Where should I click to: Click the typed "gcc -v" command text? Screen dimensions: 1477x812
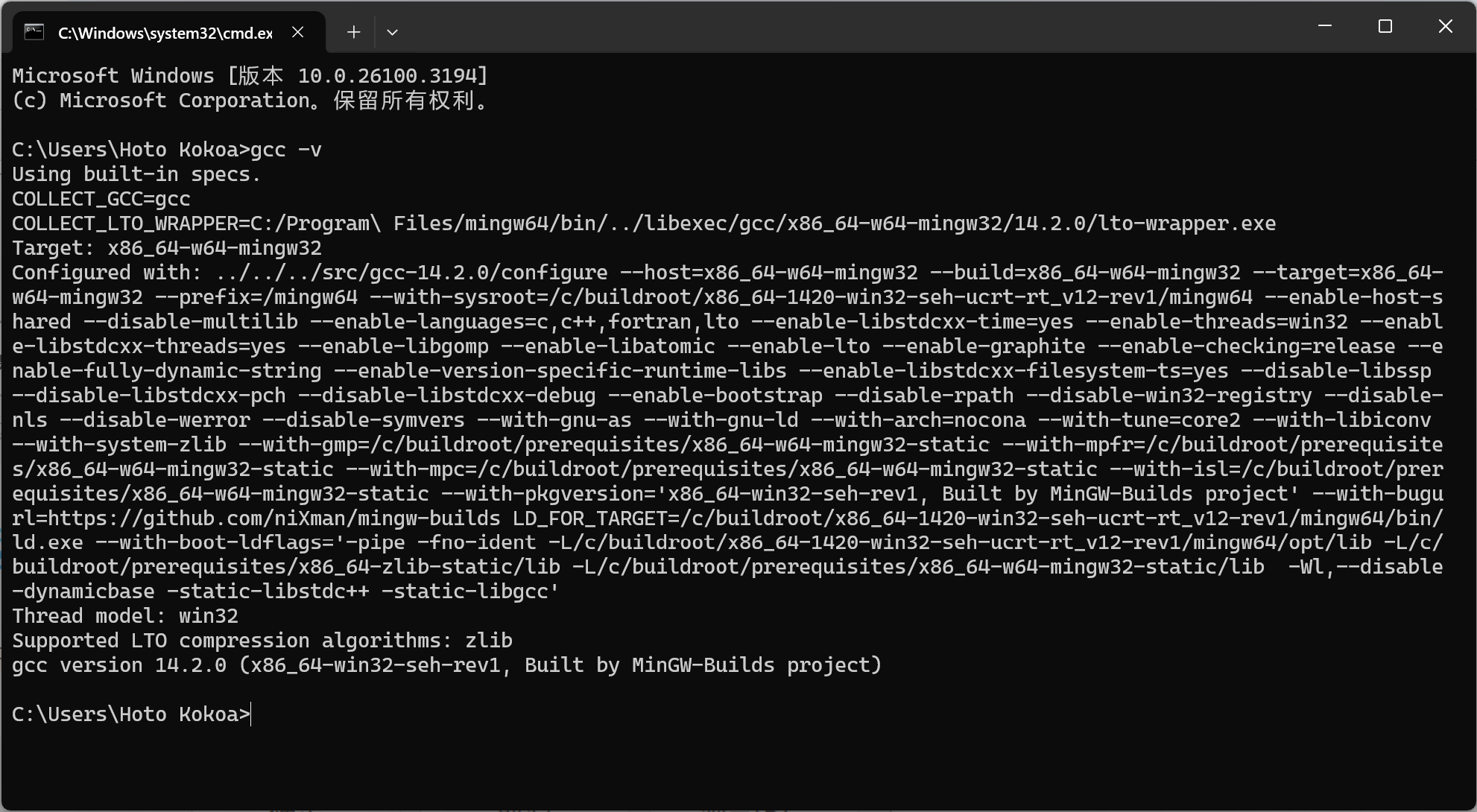point(285,150)
